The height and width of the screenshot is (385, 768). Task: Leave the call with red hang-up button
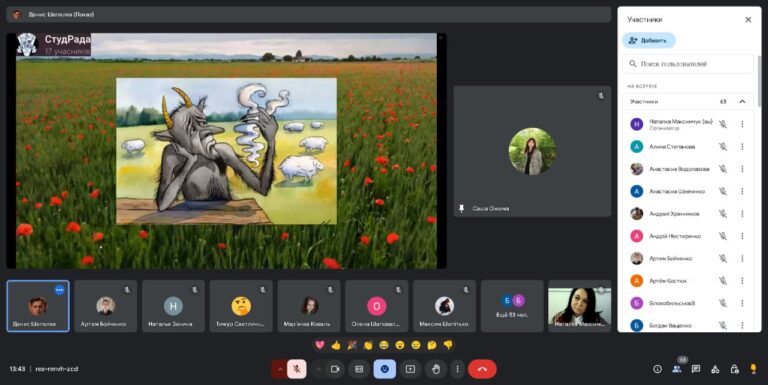coord(482,369)
